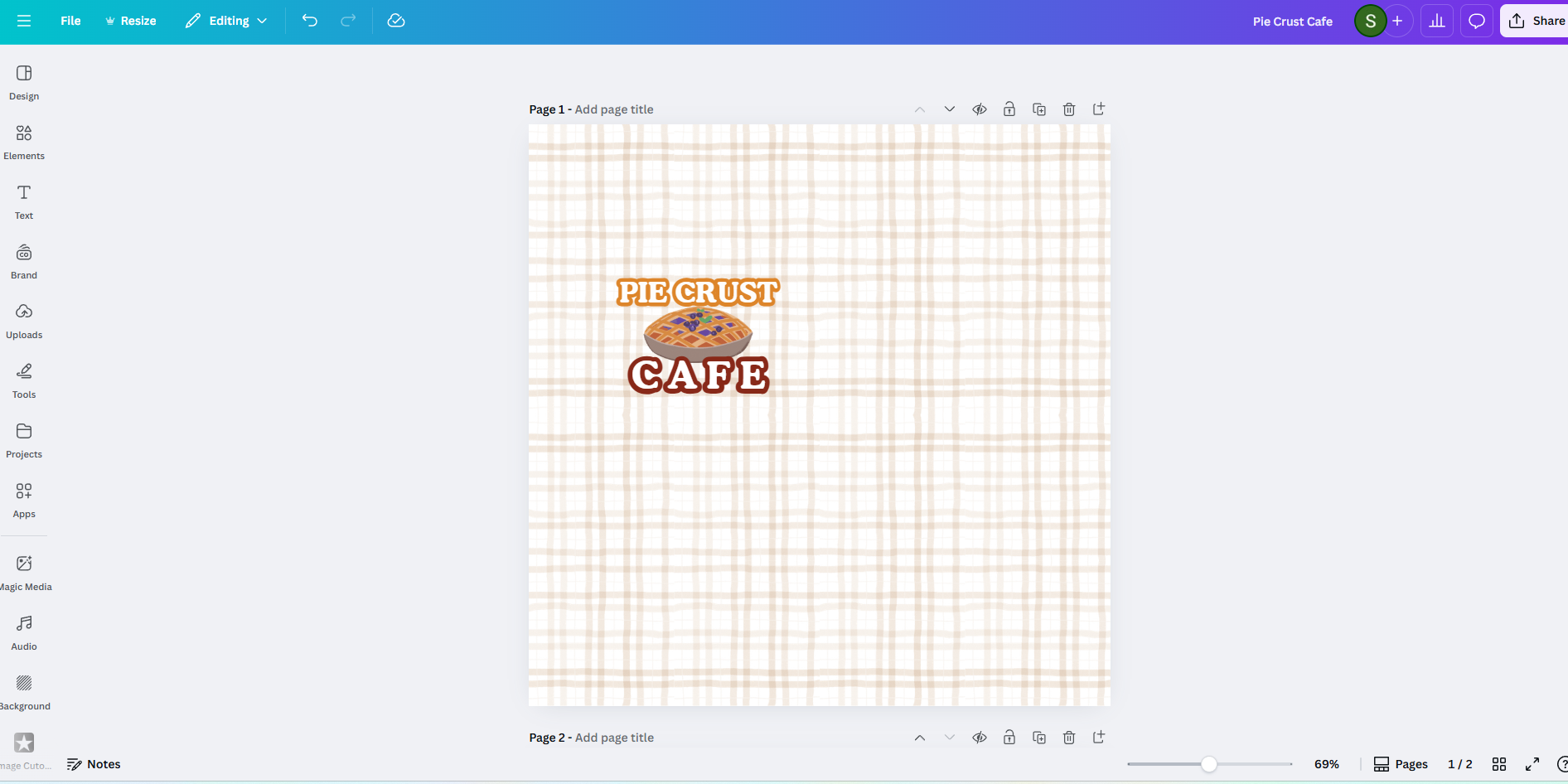The height and width of the screenshot is (784, 1568).
Task: Move Page 1 down with chevron
Action: [950, 109]
